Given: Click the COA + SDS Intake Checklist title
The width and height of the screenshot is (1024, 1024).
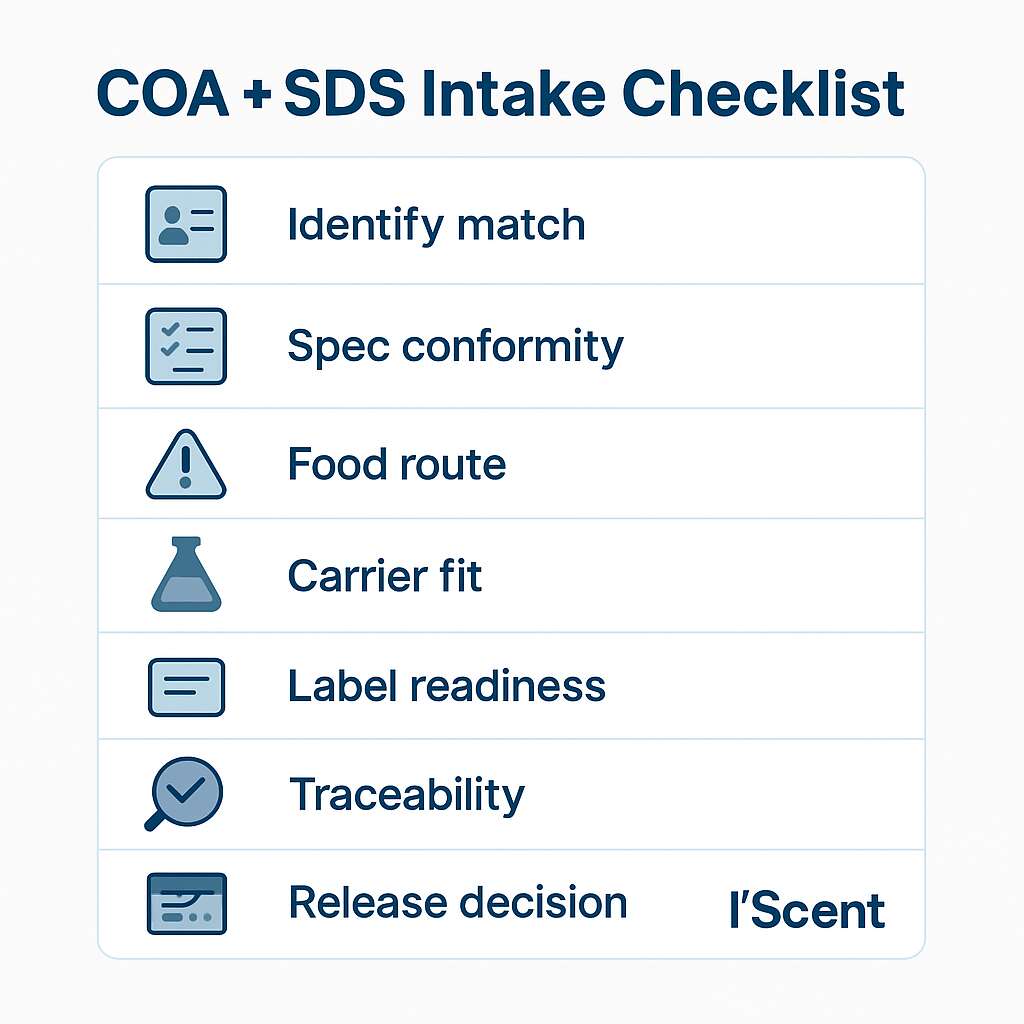Looking at the screenshot, I should [x=500, y=94].
